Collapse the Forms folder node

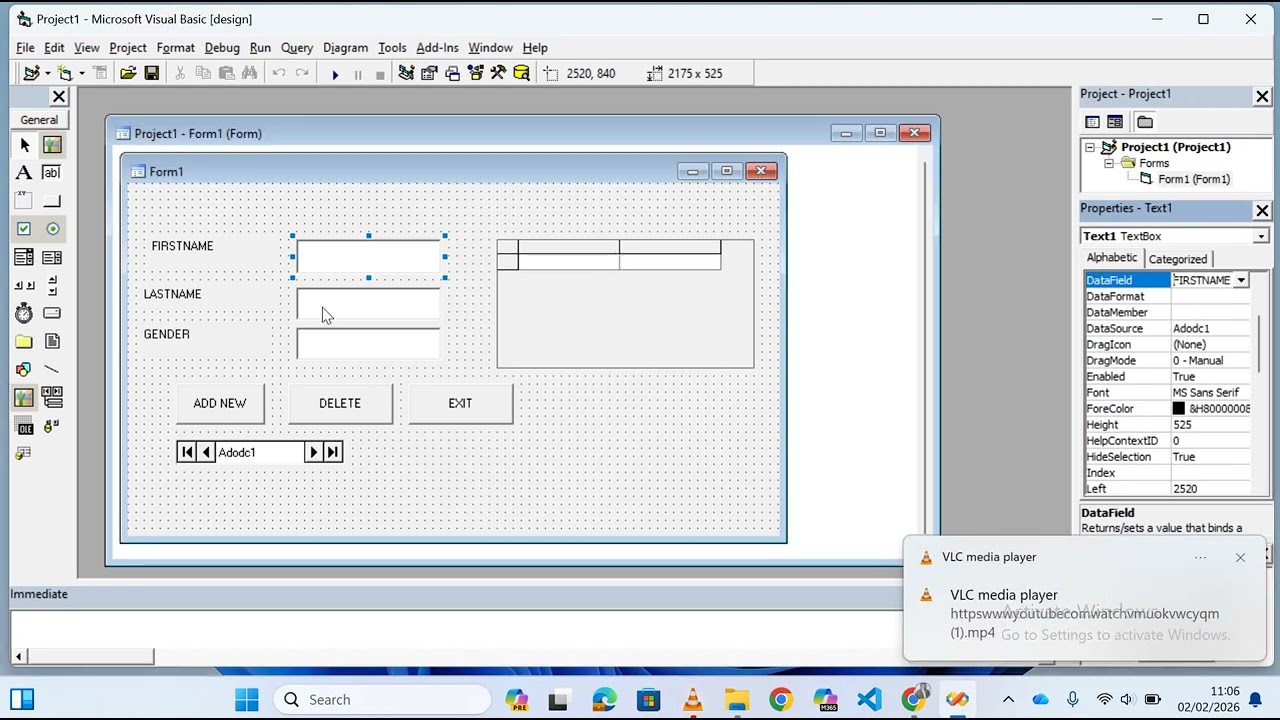pyautogui.click(x=1108, y=163)
